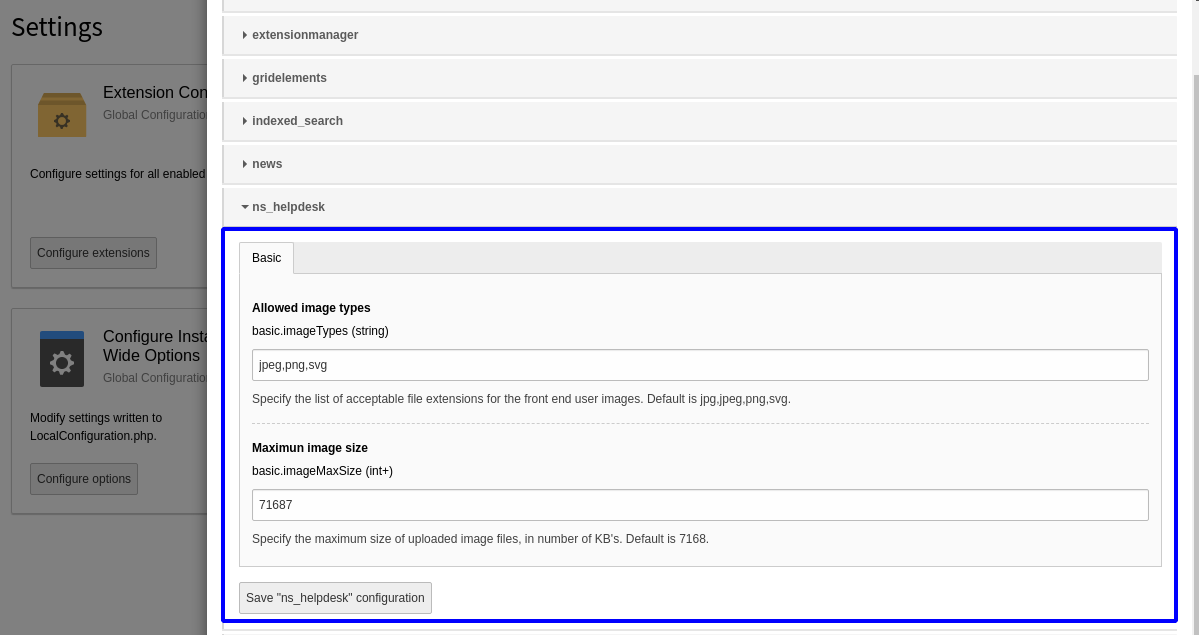Expand the indexed_search section
This screenshot has height=635, width=1199.
pyautogui.click(x=297, y=121)
